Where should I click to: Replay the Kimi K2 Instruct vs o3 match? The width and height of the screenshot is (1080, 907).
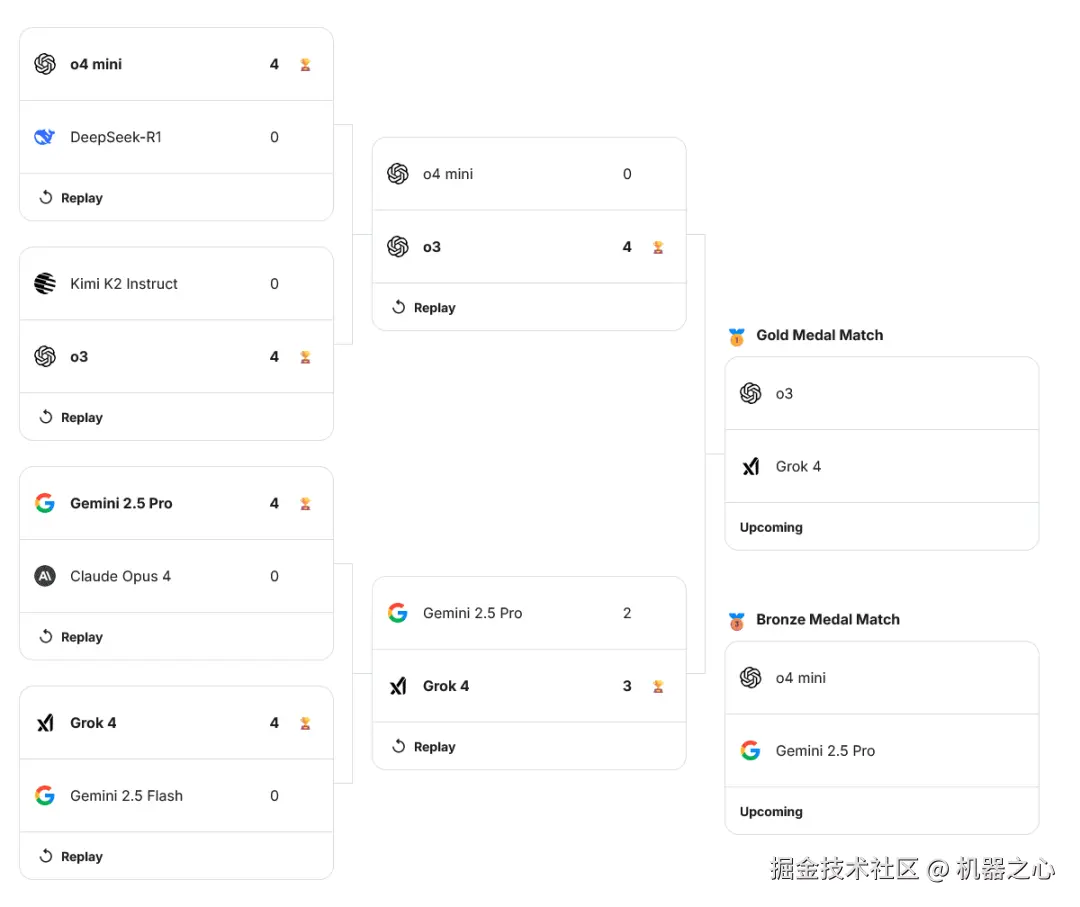coord(71,417)
